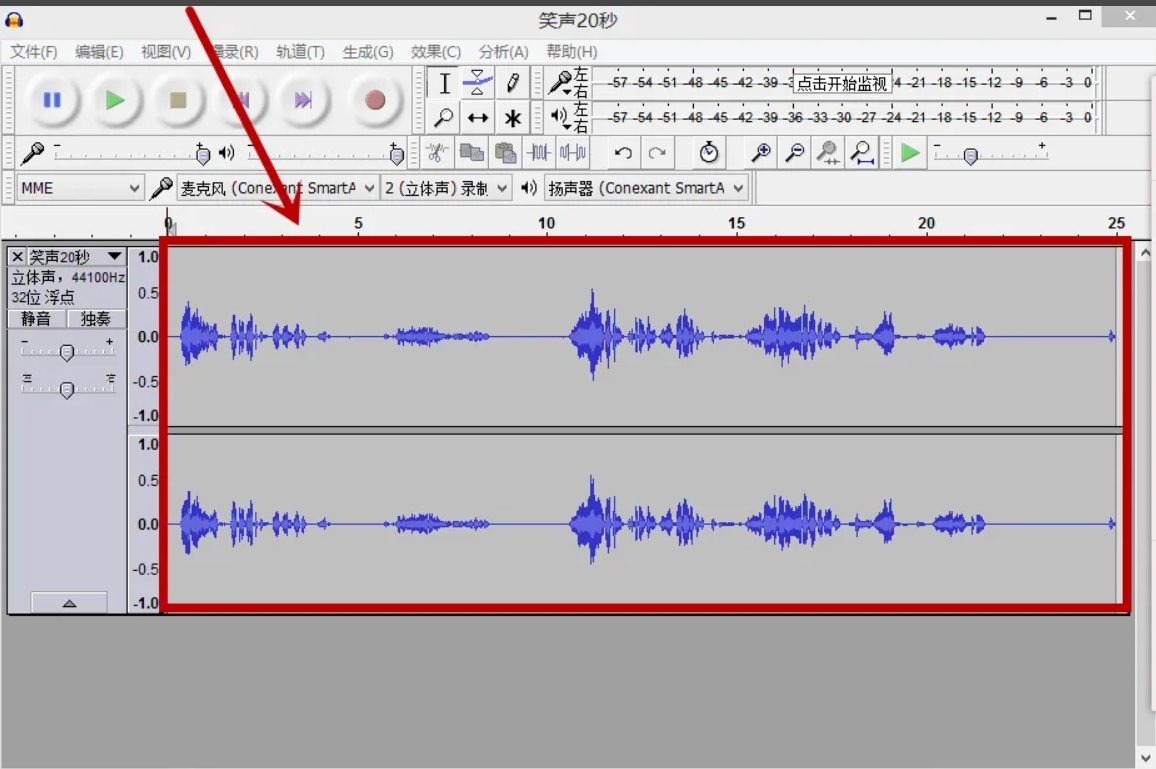
Task: Zoom out of the waveform
Action: 794,153
